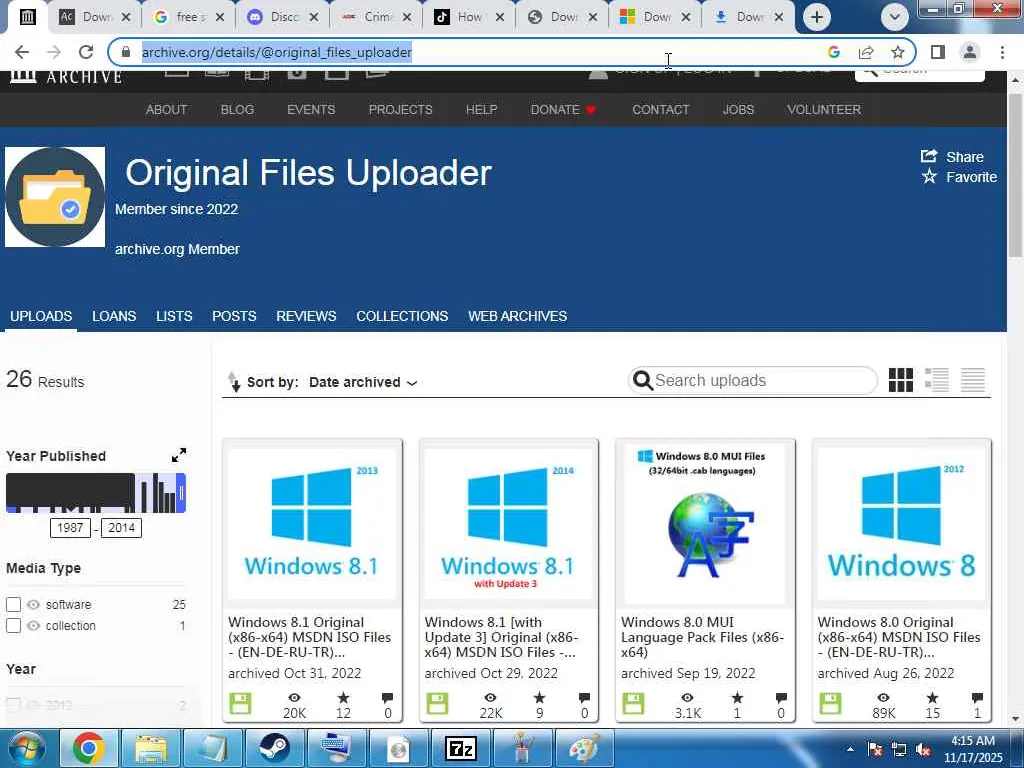Go to the ABOUT page
The width and height of the screenshot is (1024, 768).
(x=166, y=110)
